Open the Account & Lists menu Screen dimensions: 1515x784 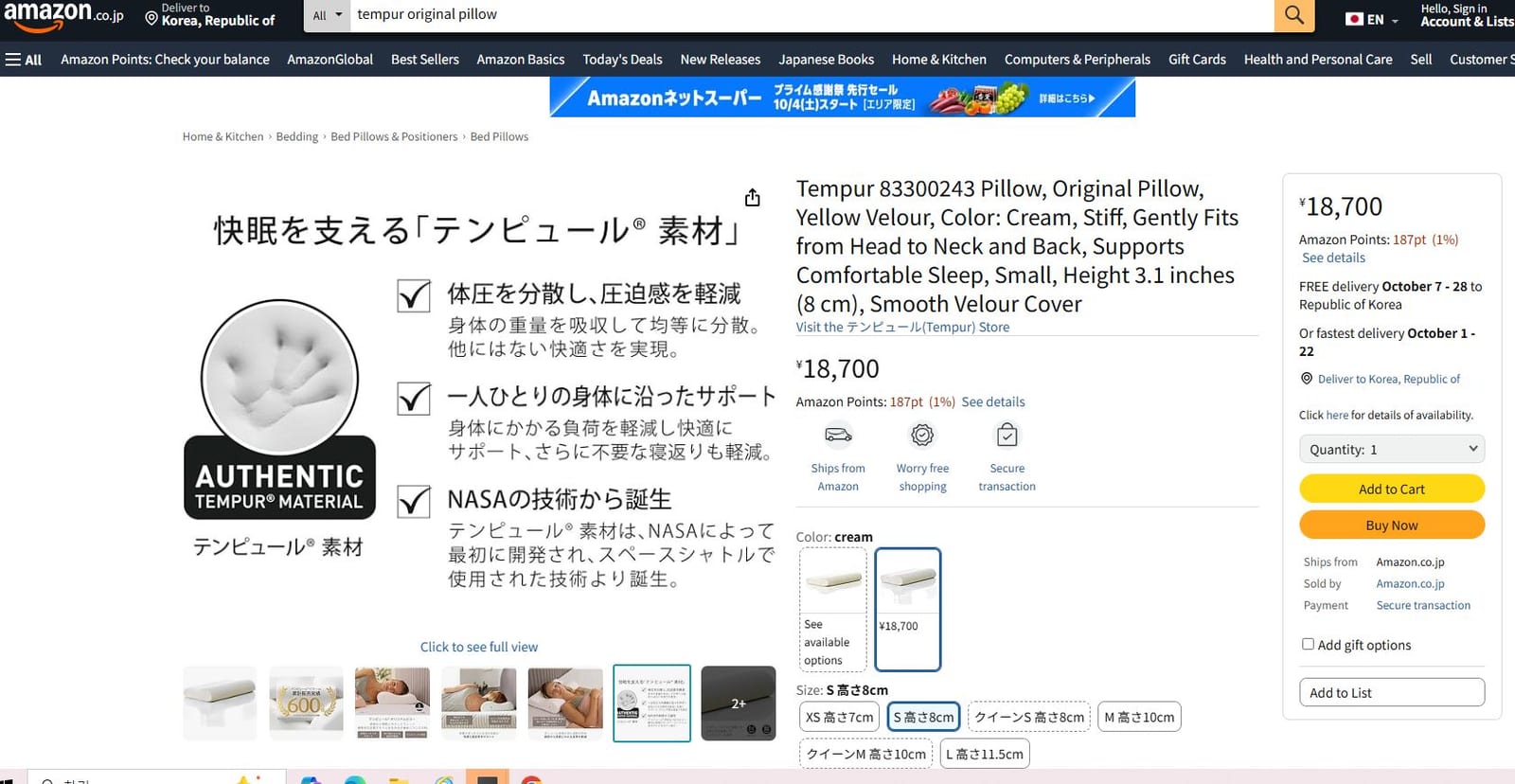[1466, 15]
